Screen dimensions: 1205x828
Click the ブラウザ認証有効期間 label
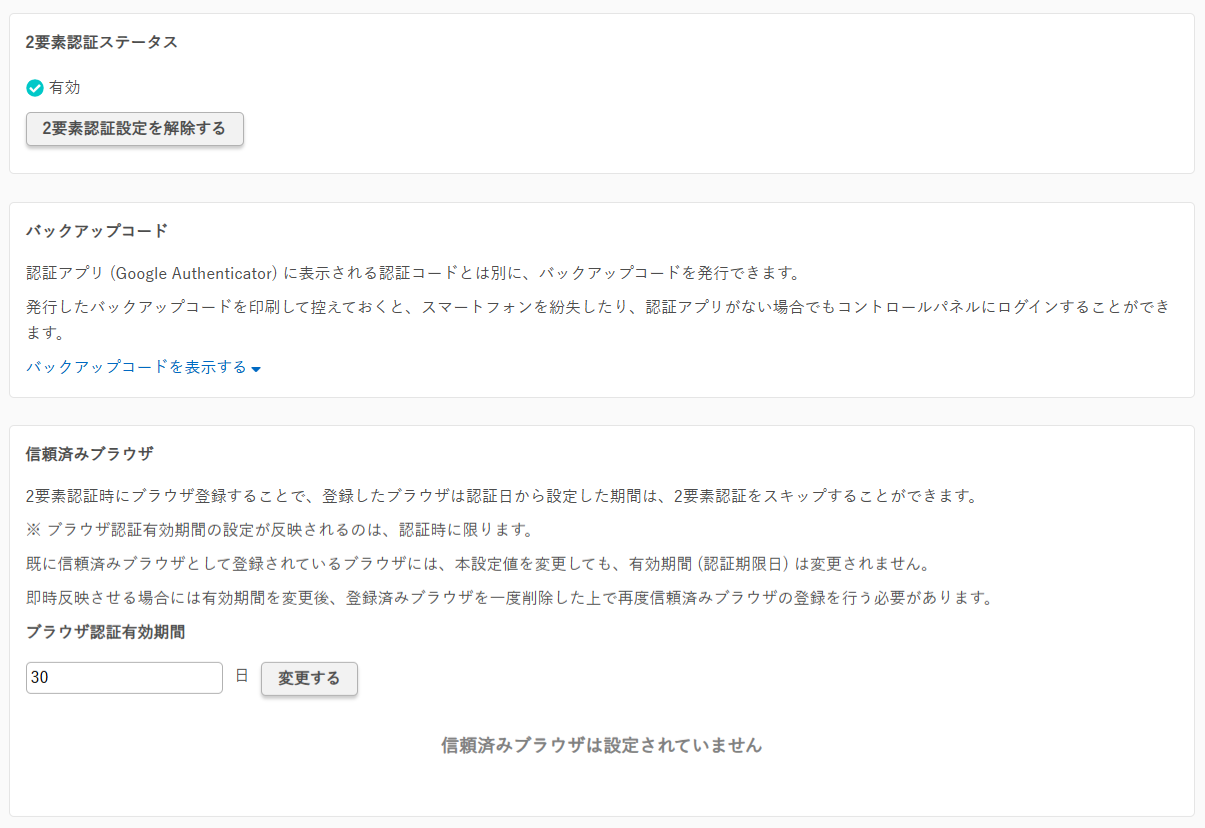pyautogui.click(x=106, y=632)
